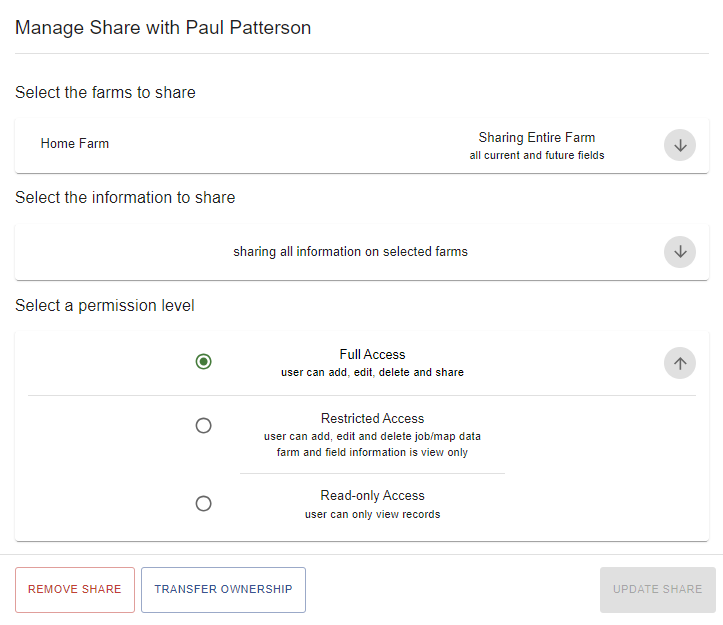Collapse the permission level list arrow
The image size is (723, 625).
(x=680, y=363)
